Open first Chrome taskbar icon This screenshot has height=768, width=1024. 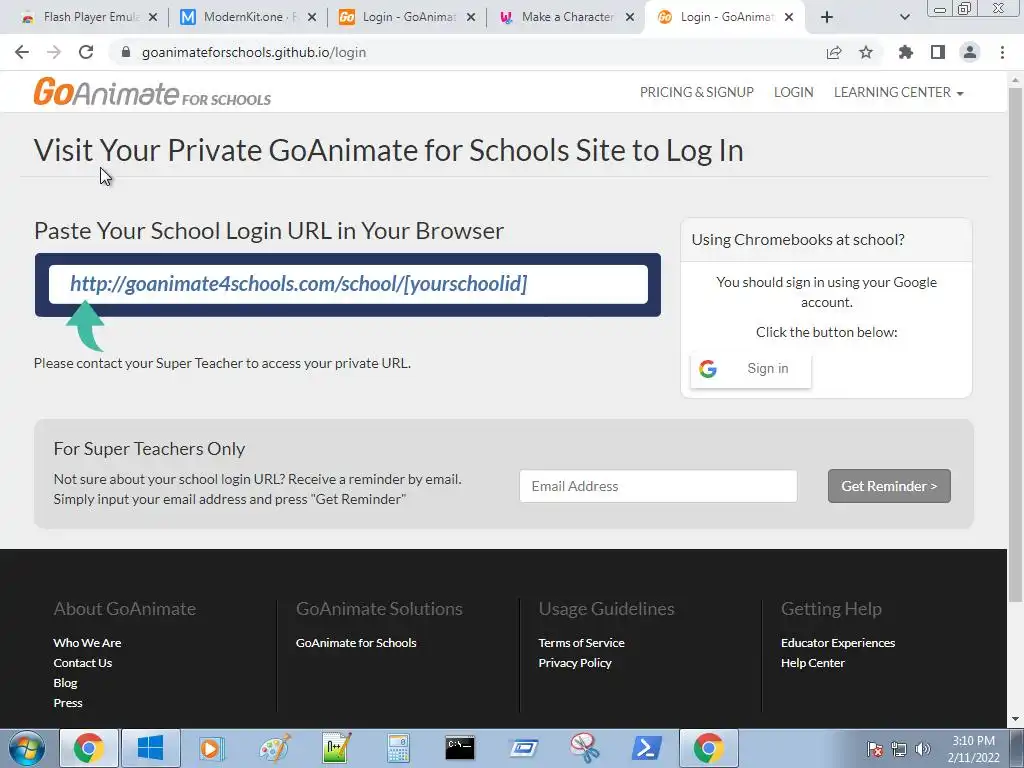coord(89,748)
